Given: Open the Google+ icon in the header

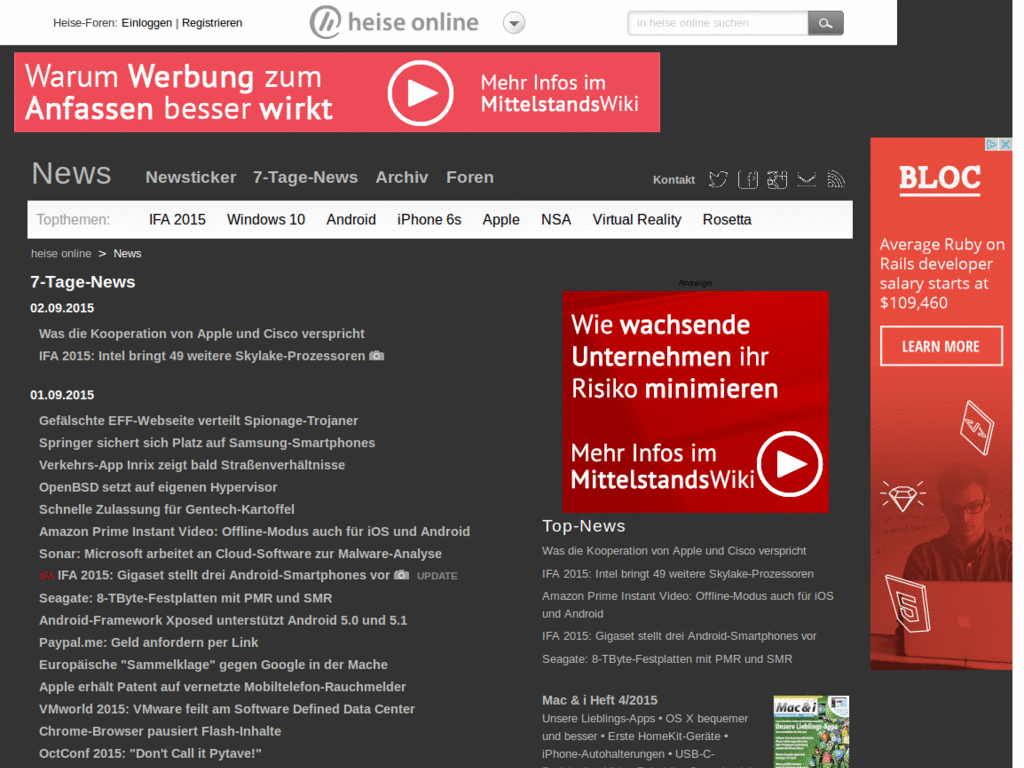Looking at the screenshot, I should tap(777, 179).
